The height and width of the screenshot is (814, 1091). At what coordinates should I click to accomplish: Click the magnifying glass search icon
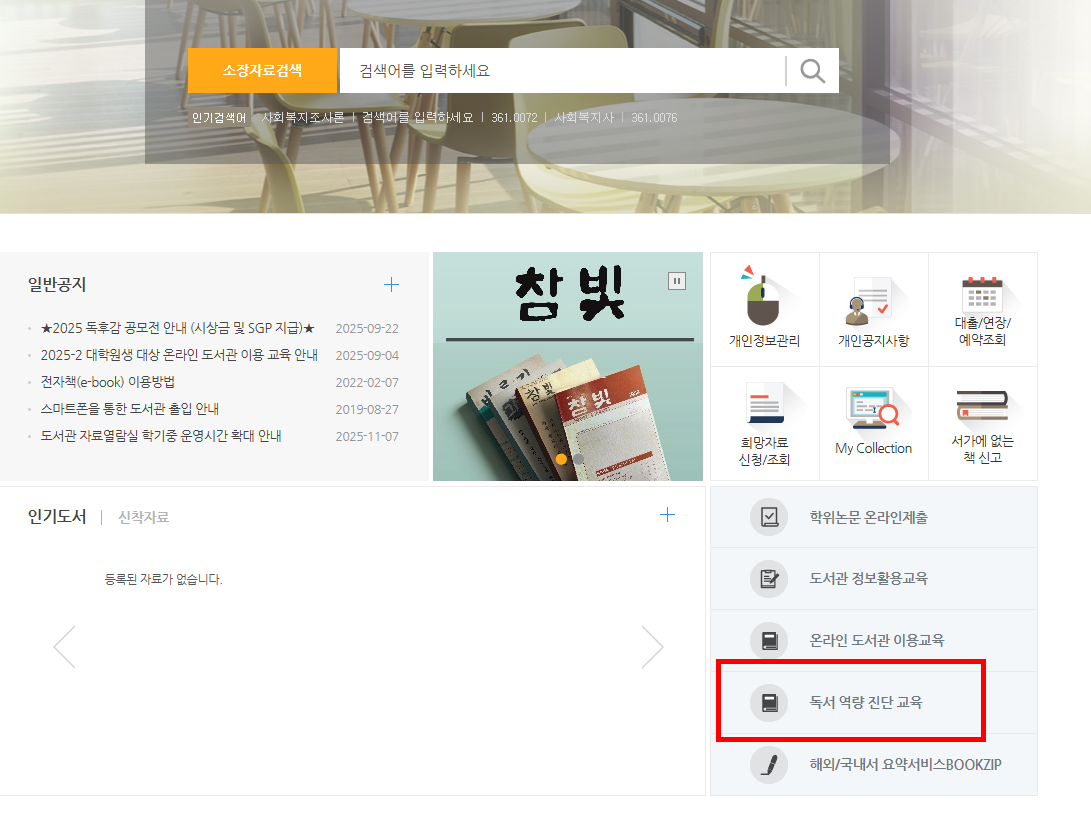point(812,71)
